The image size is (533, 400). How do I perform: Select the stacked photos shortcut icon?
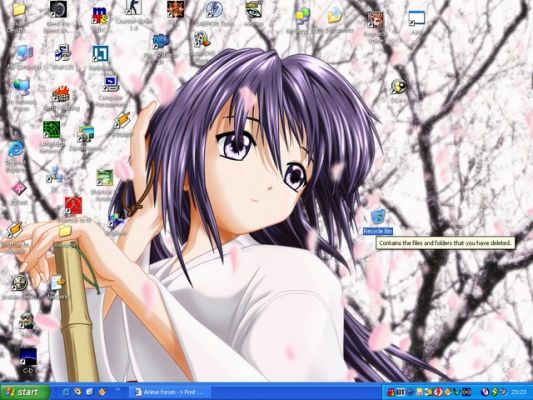coord(85,134)
